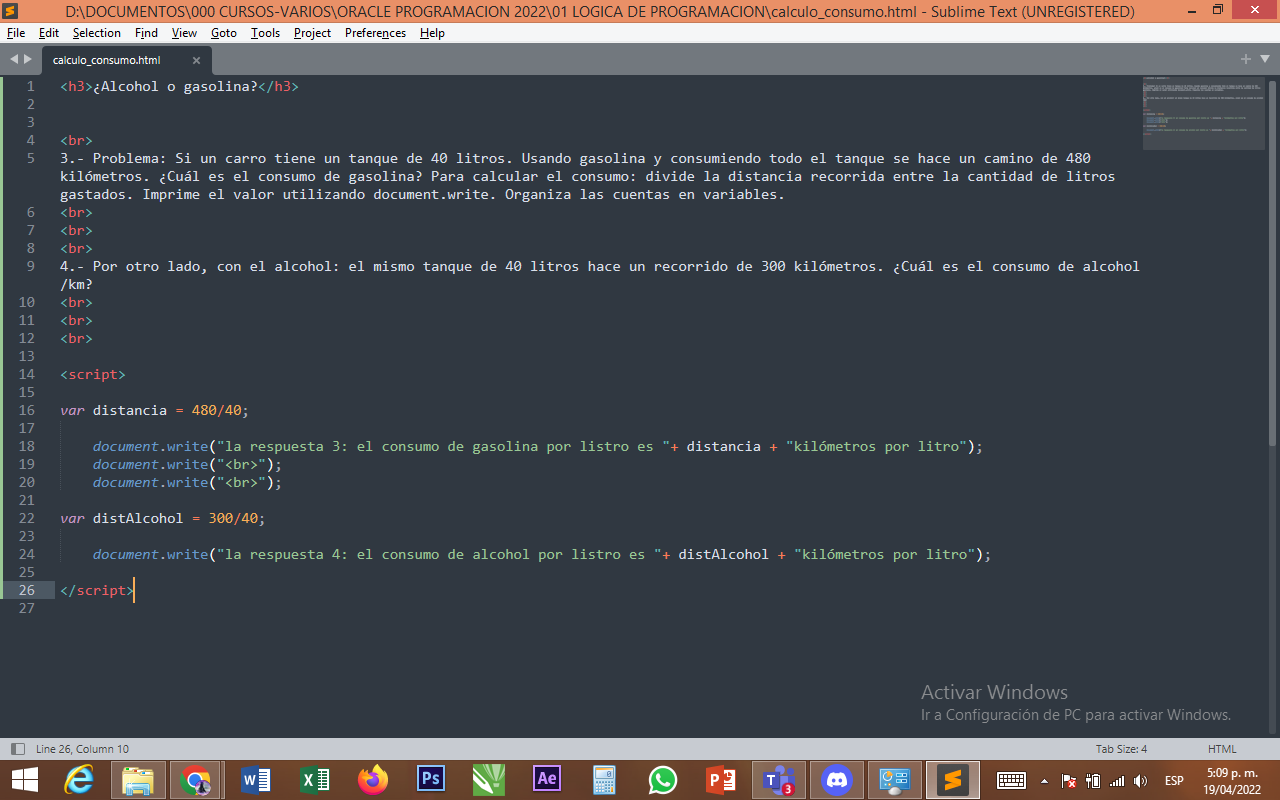Viewport: 1280px width, 800px height.
Task: Open Microsoft Word from the taskbar
Action: click(x=256, y=779)
